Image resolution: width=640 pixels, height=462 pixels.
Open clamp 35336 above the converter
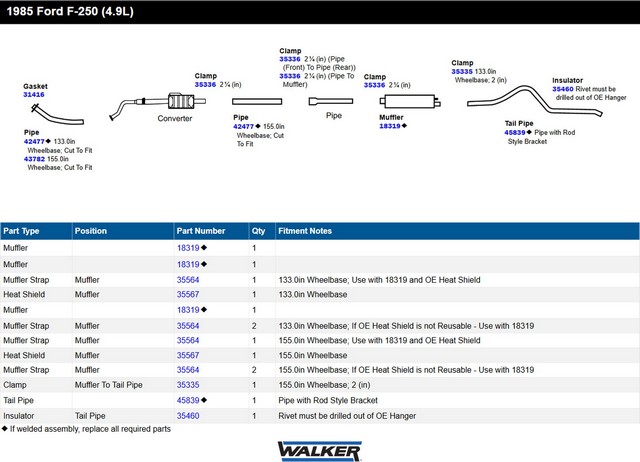coord(205,84)
